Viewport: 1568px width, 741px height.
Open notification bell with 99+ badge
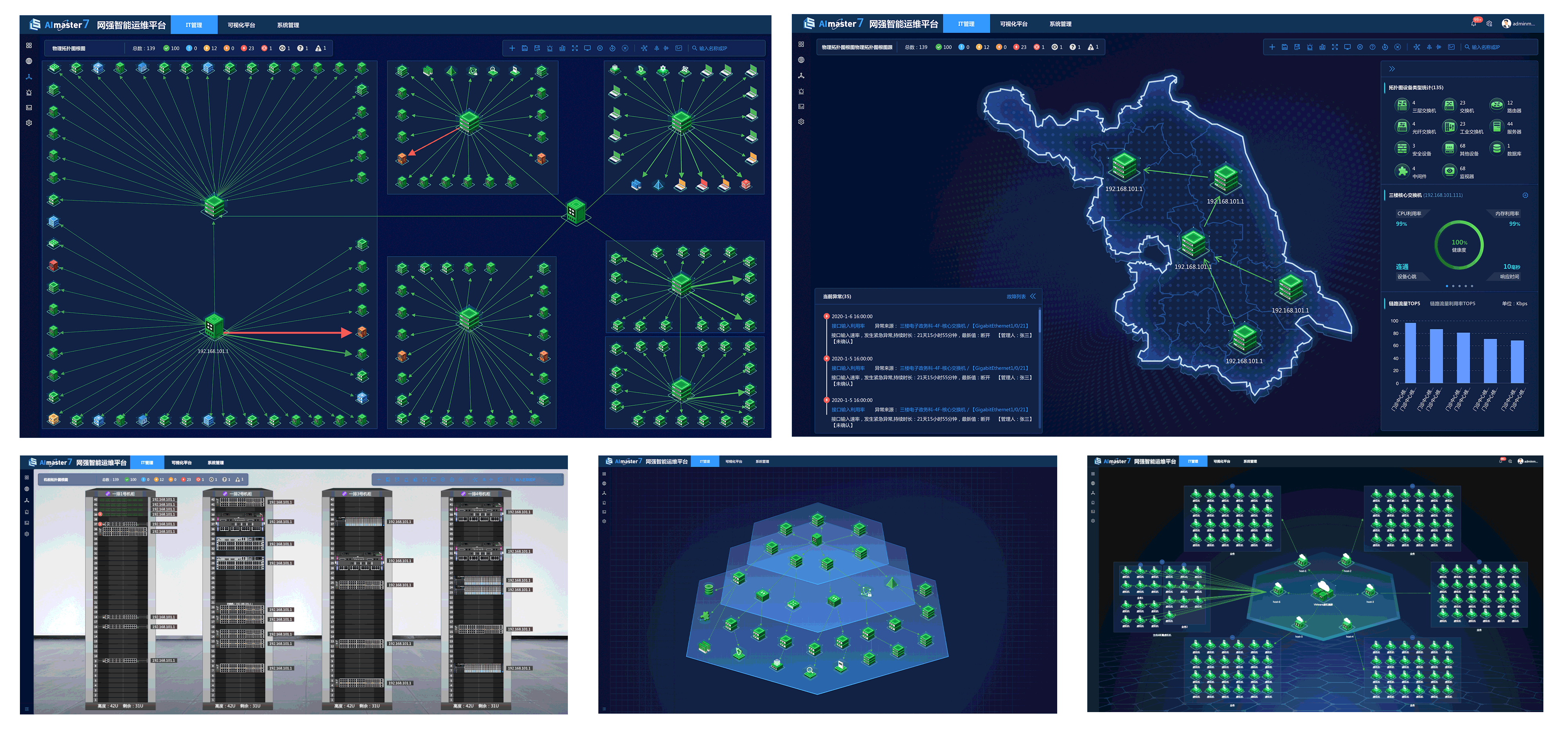click(x=1474, y=23)
